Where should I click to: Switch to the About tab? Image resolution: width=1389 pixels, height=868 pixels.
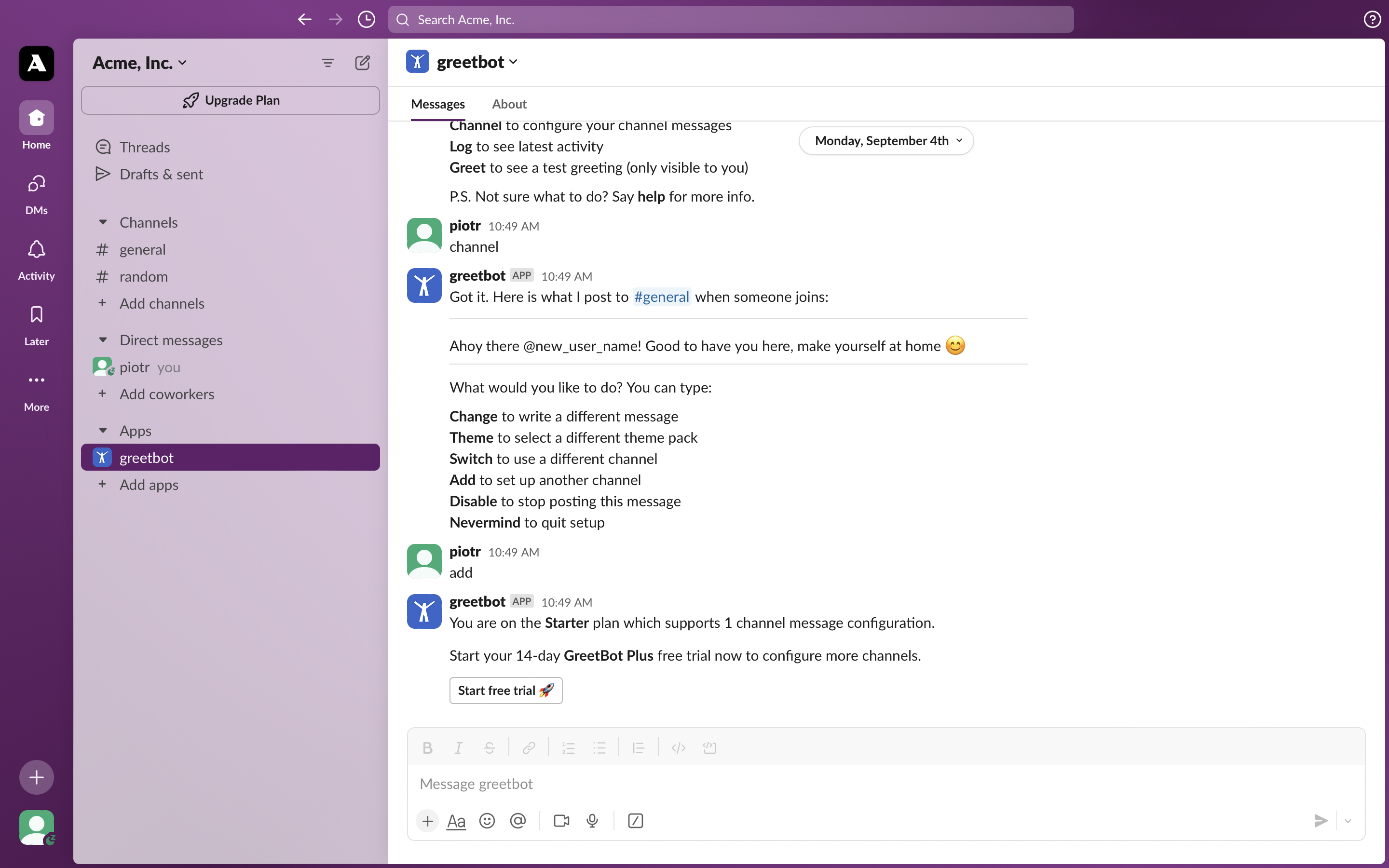(509, 103)
